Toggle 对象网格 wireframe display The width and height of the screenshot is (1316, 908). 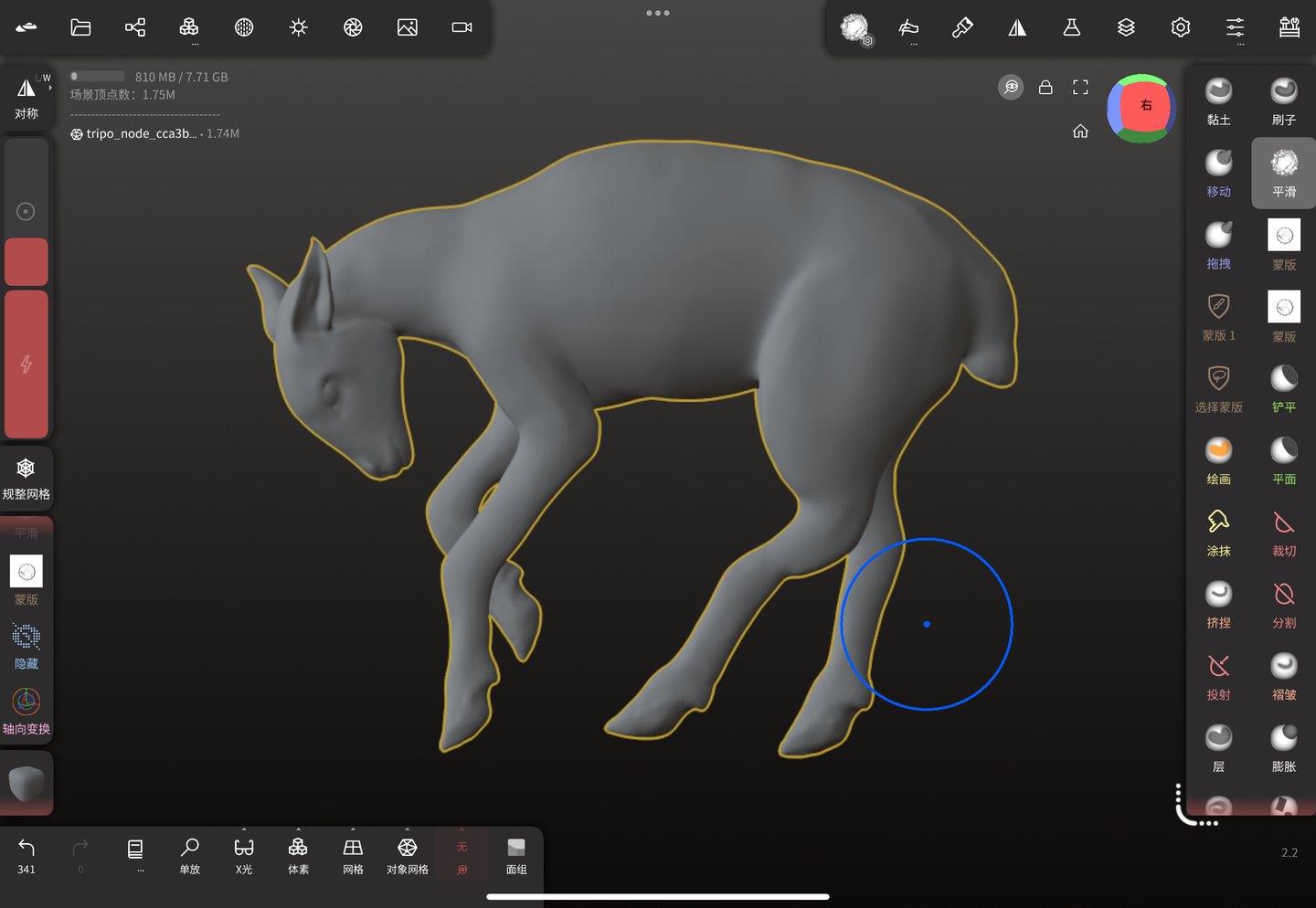(408, 856)
